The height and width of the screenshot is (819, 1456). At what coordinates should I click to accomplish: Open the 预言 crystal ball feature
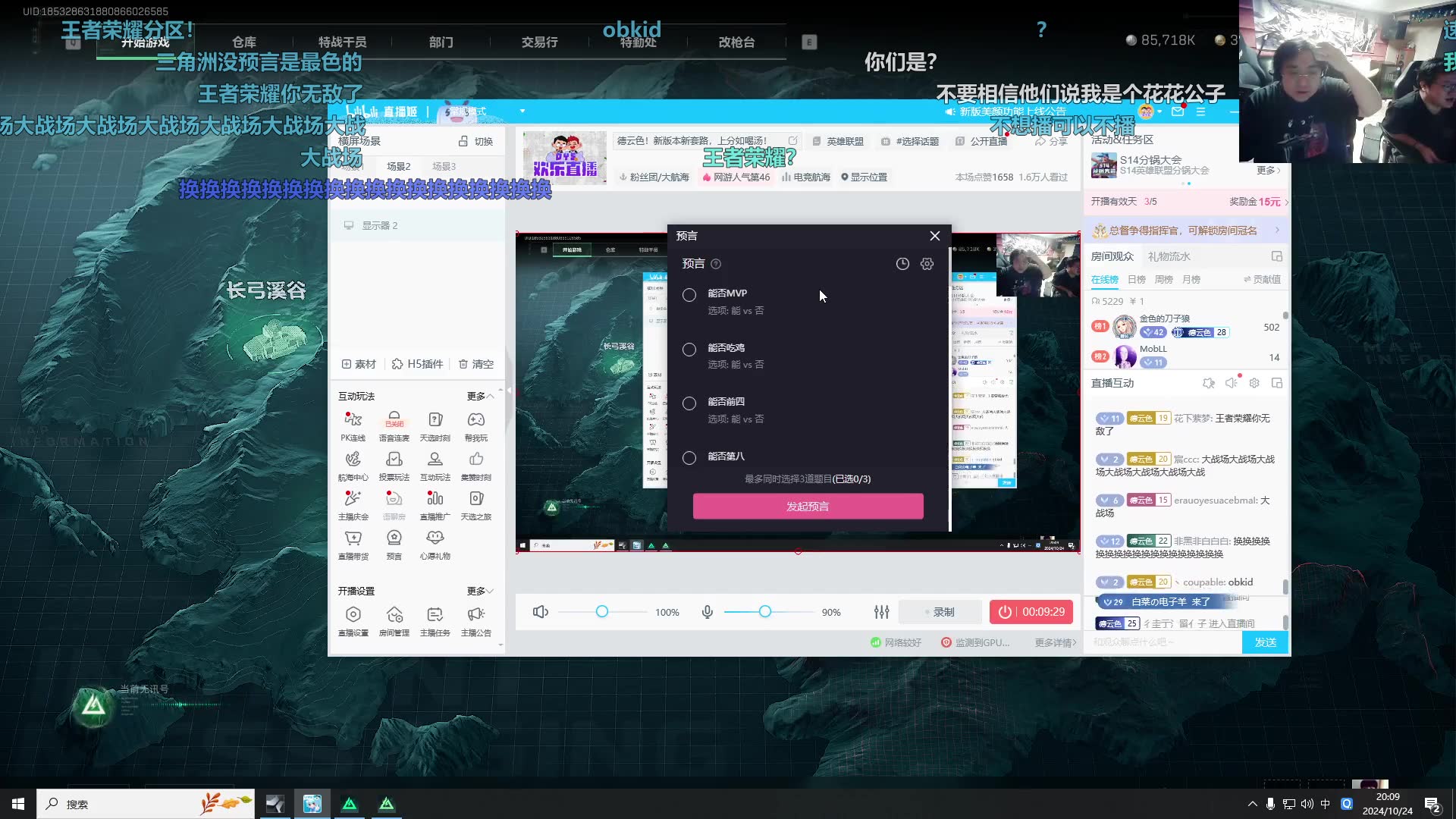(x=394, y=544)
